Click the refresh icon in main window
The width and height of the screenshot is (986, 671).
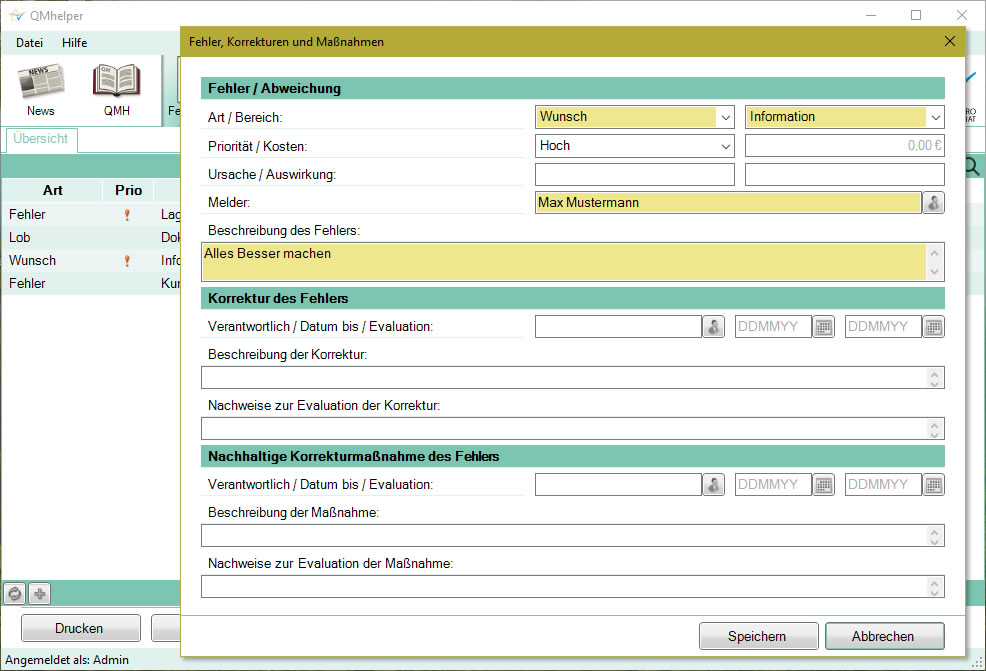[15, 594]
